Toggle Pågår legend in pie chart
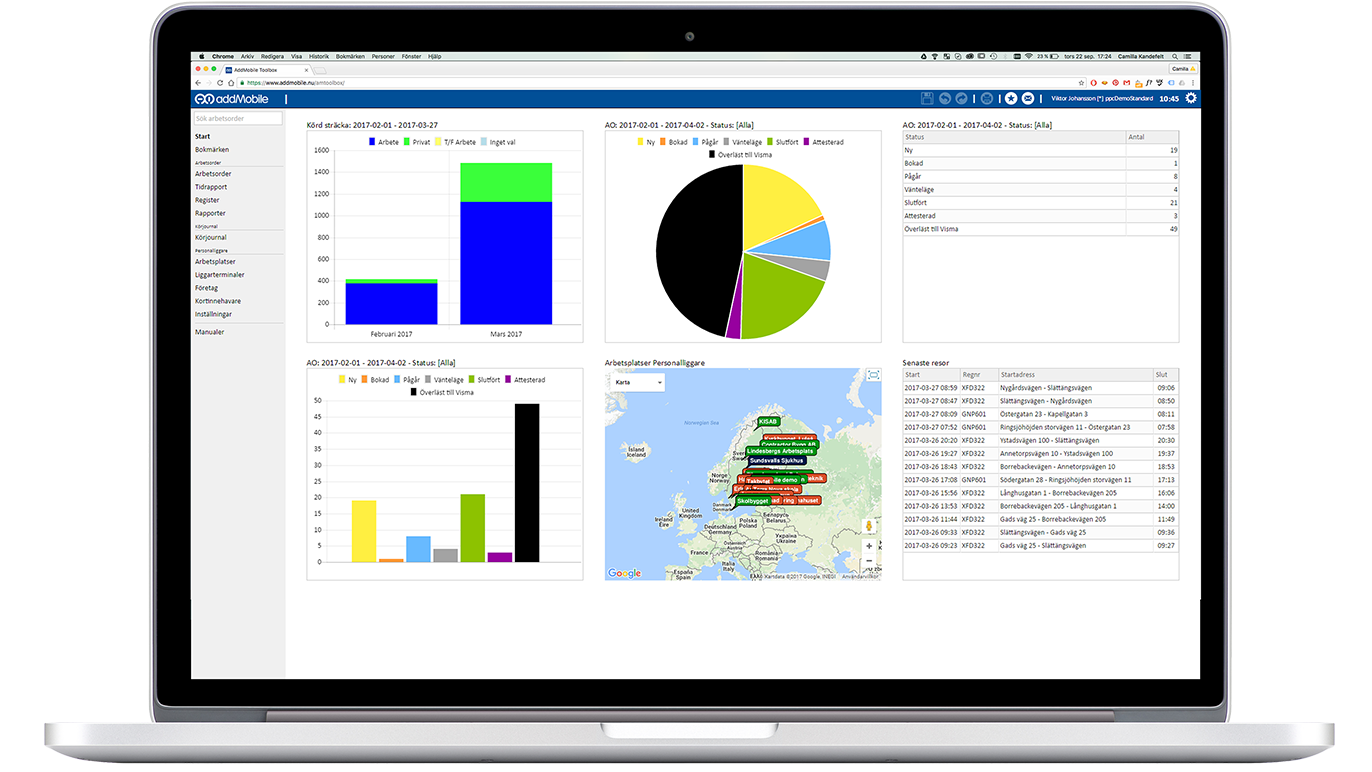The height and width of the screenshot is (772, 1372). click(704, 142)
